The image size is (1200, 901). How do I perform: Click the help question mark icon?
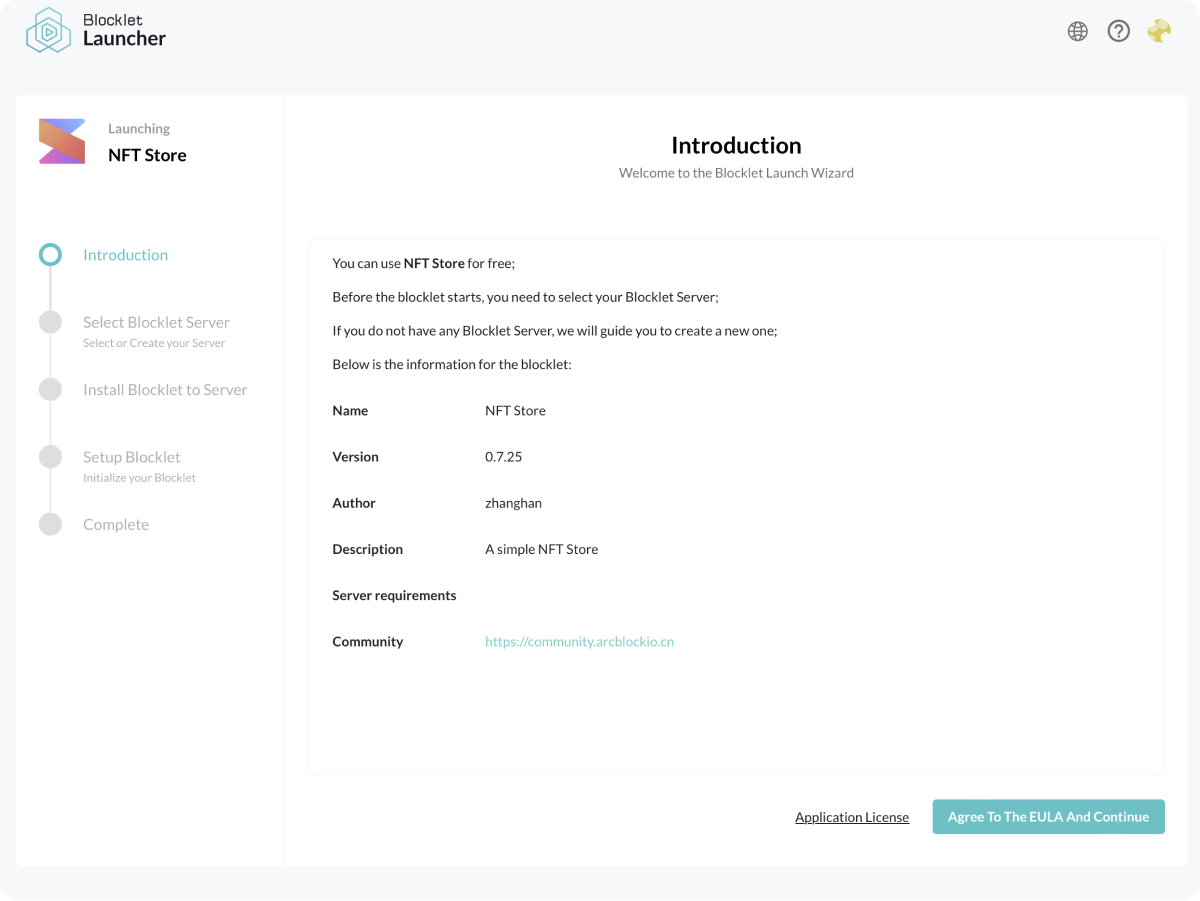(1118, 31)
